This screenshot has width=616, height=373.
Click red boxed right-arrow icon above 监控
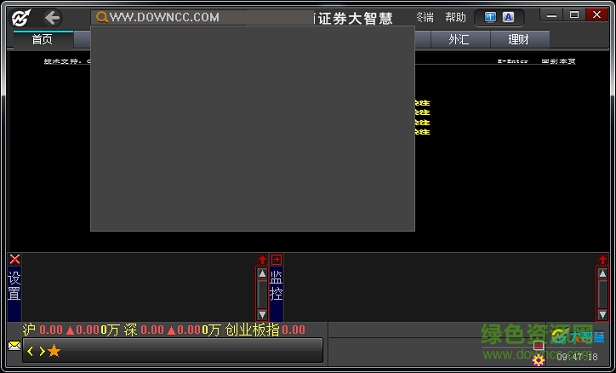[x=277, y=259]
